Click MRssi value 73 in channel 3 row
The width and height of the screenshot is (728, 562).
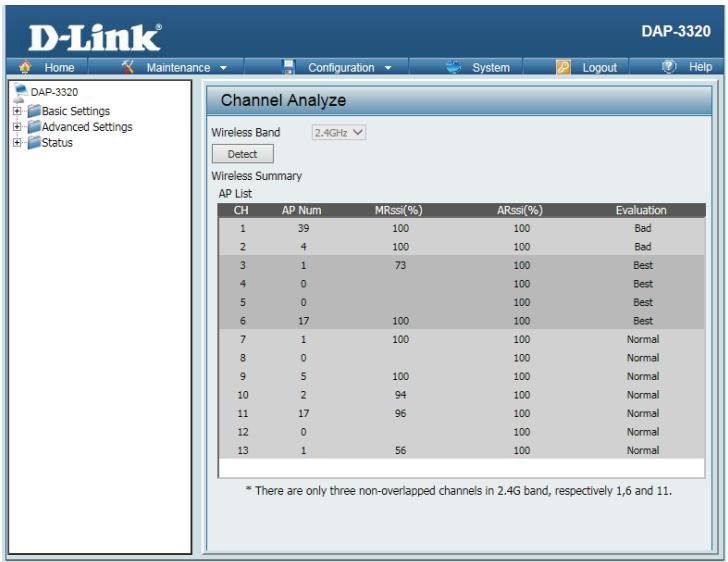[x=400, y=265]
